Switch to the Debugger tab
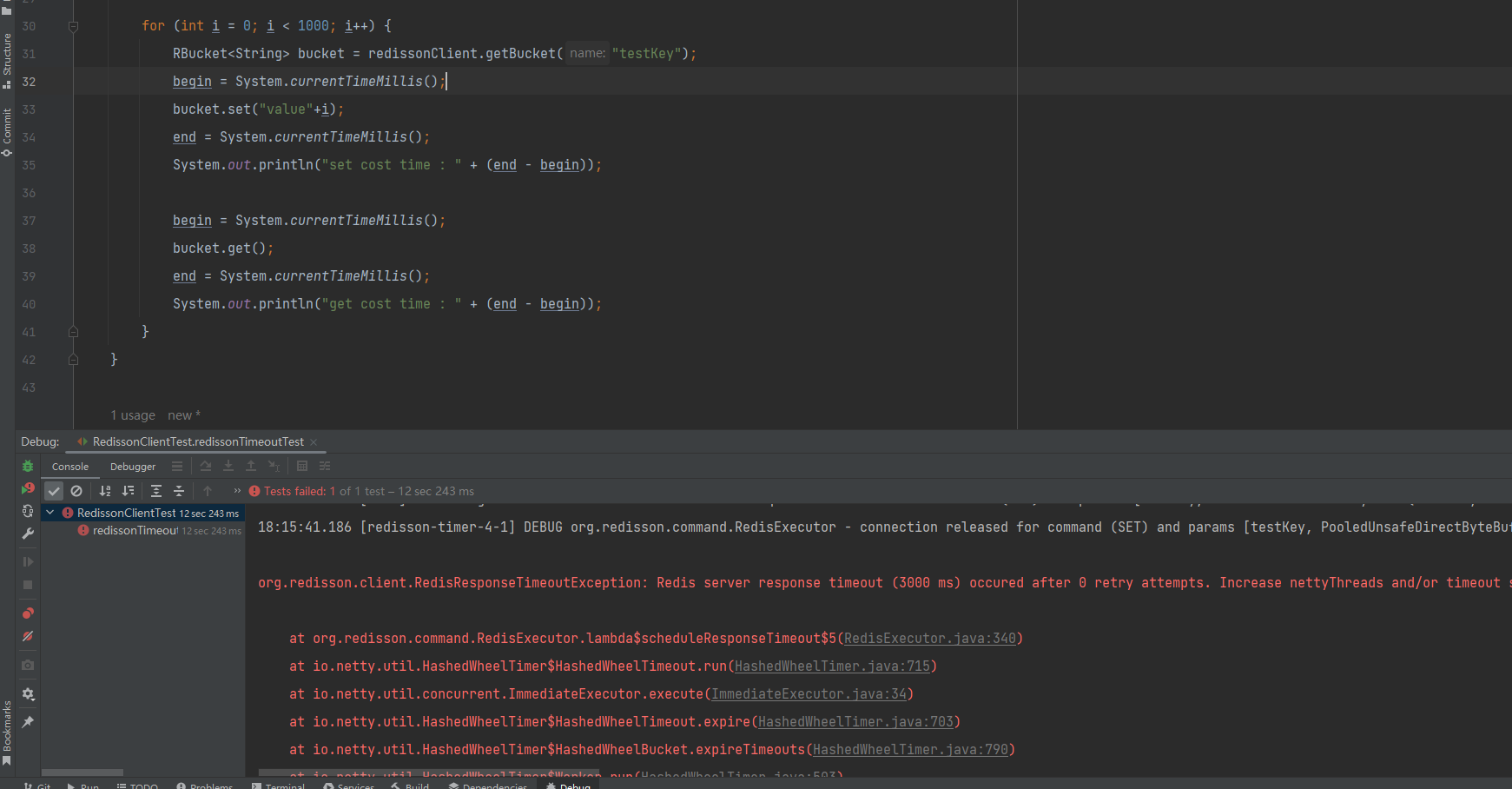 click(x=132, y=467)
